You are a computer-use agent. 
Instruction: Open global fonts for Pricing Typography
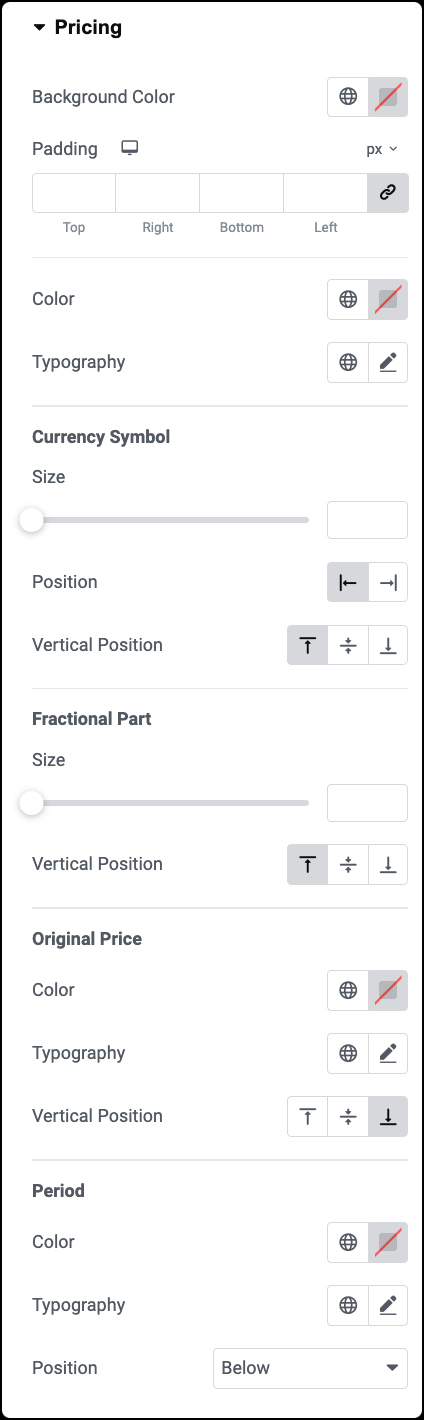(x=348, y=362)
